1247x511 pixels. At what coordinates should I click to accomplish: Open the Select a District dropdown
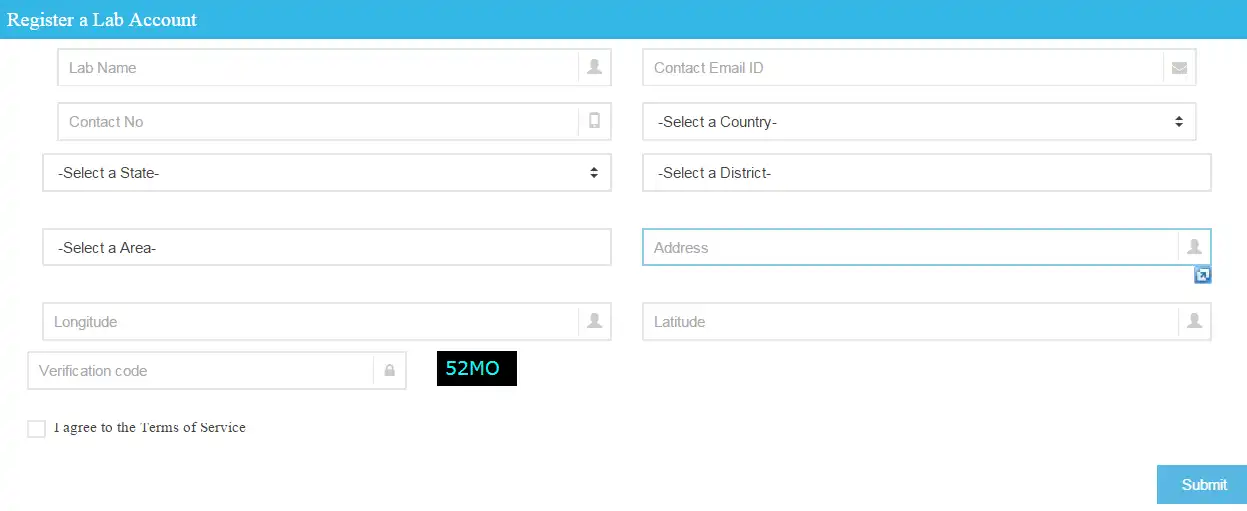coord(927,173)
